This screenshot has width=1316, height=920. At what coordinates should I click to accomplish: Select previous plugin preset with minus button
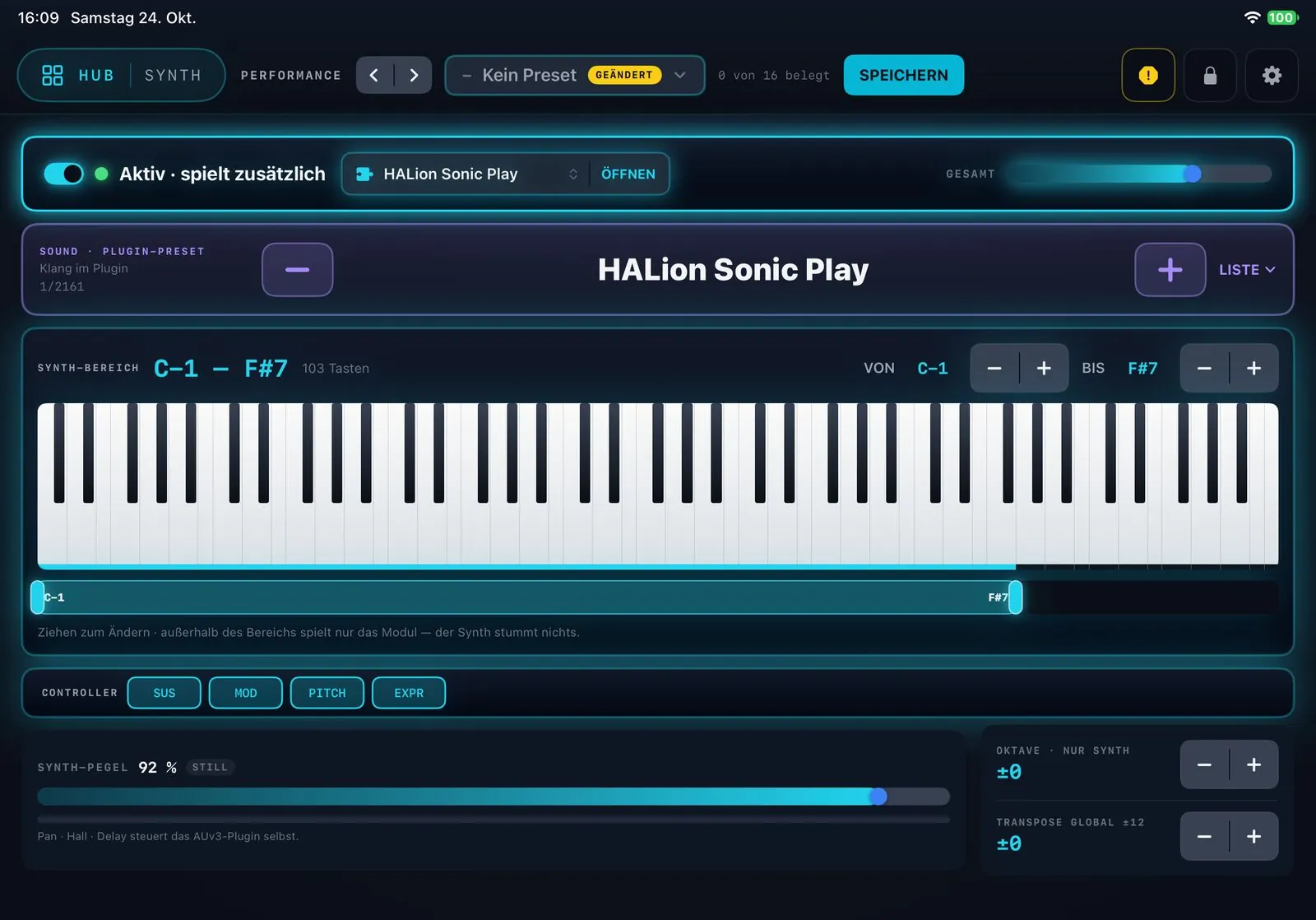[297, 269]
